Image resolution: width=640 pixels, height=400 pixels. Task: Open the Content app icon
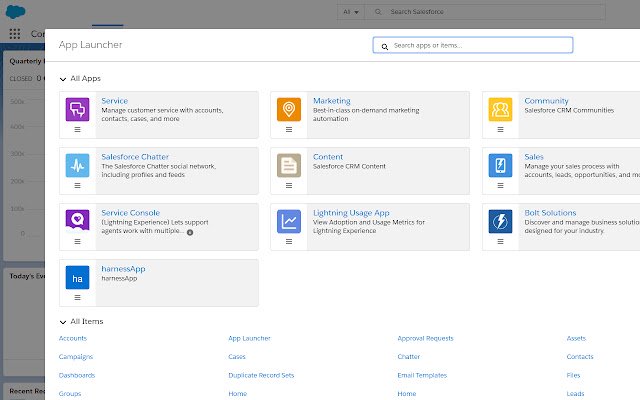289,165
